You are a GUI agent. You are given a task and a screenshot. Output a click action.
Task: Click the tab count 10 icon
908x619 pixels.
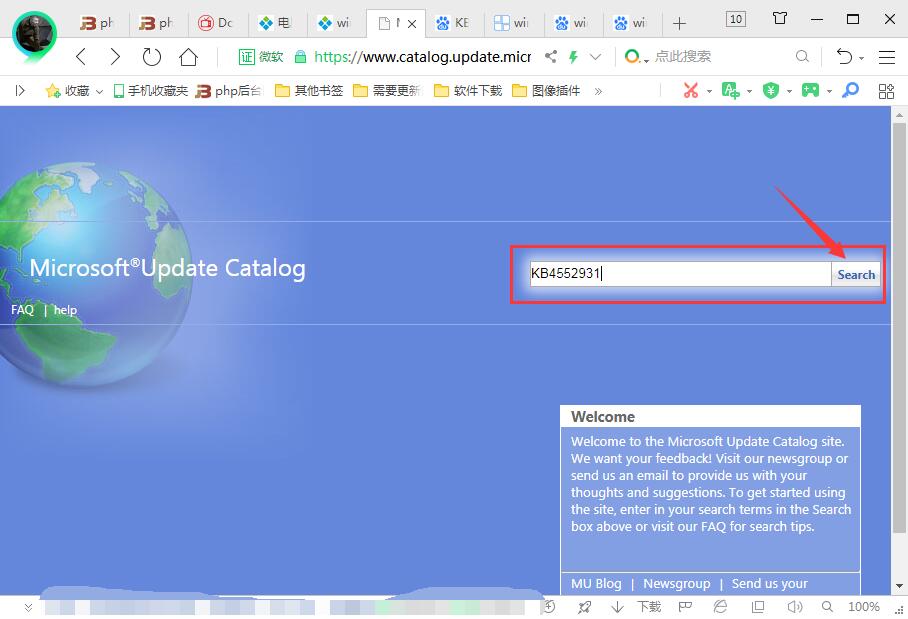pyautogui.click(x=735, y=19)
